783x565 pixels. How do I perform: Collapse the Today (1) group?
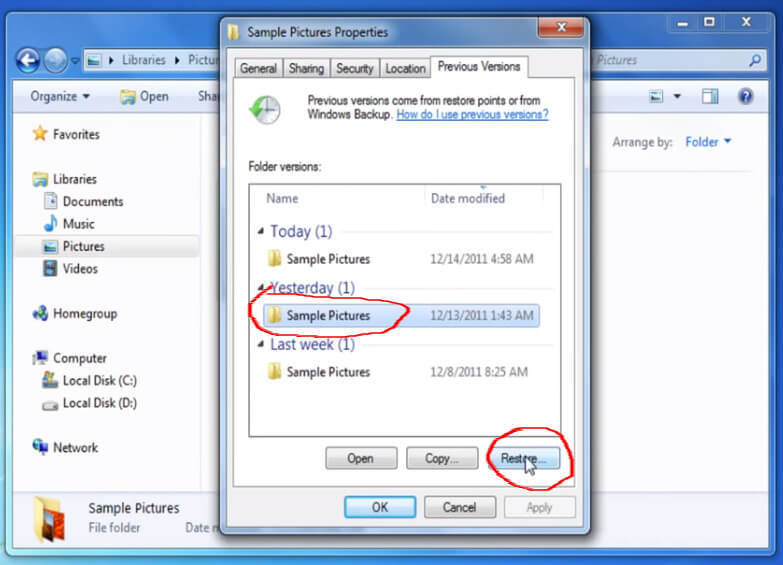tap(261, 231)
